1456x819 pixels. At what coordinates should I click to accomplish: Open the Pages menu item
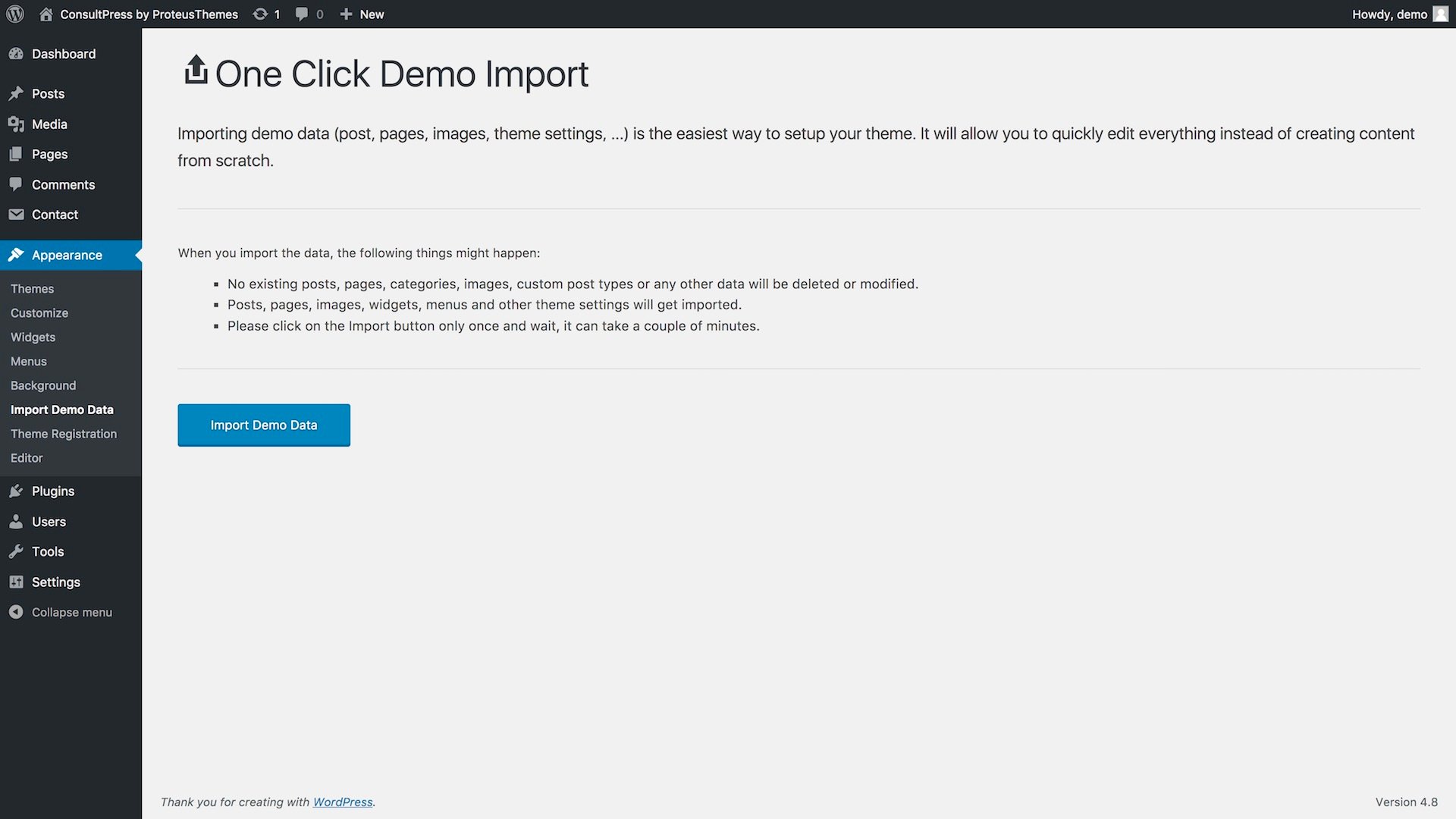pos(49,155)
